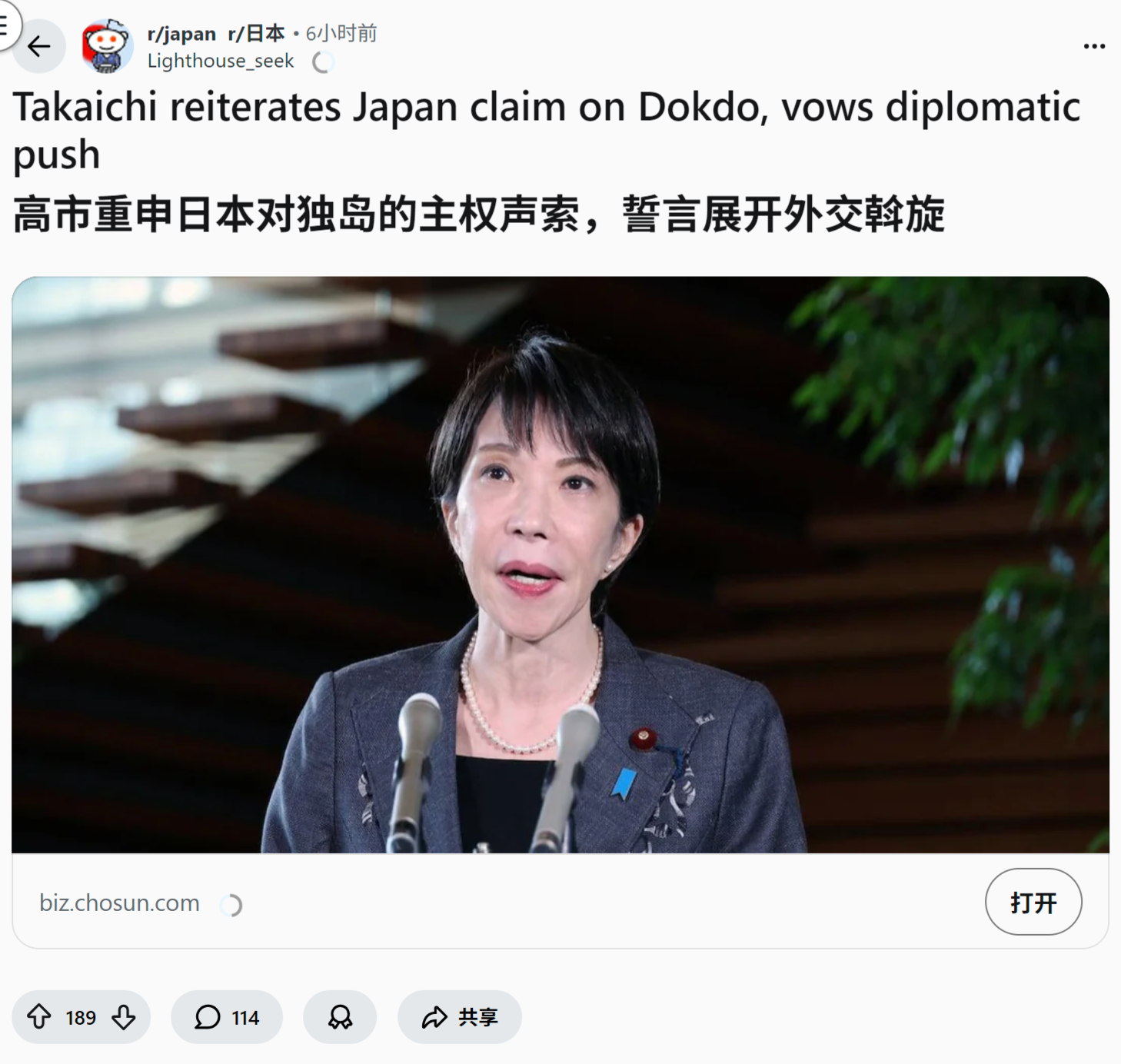This screenshot has width=1121, height=1064.
Task: Open the r/日本 translated community name
Action: [256, 34]
